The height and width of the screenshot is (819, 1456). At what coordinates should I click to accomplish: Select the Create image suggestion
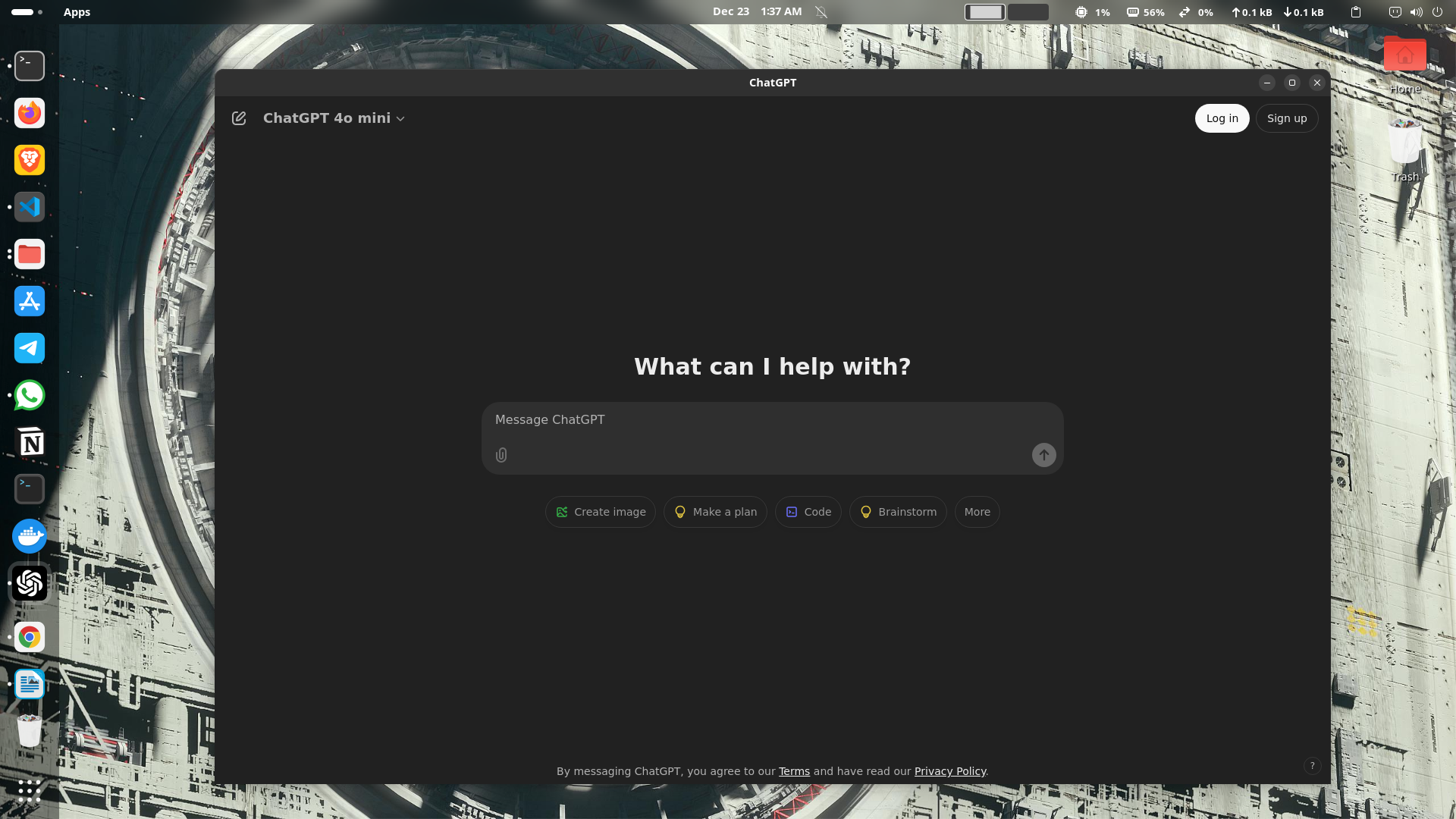600,512
